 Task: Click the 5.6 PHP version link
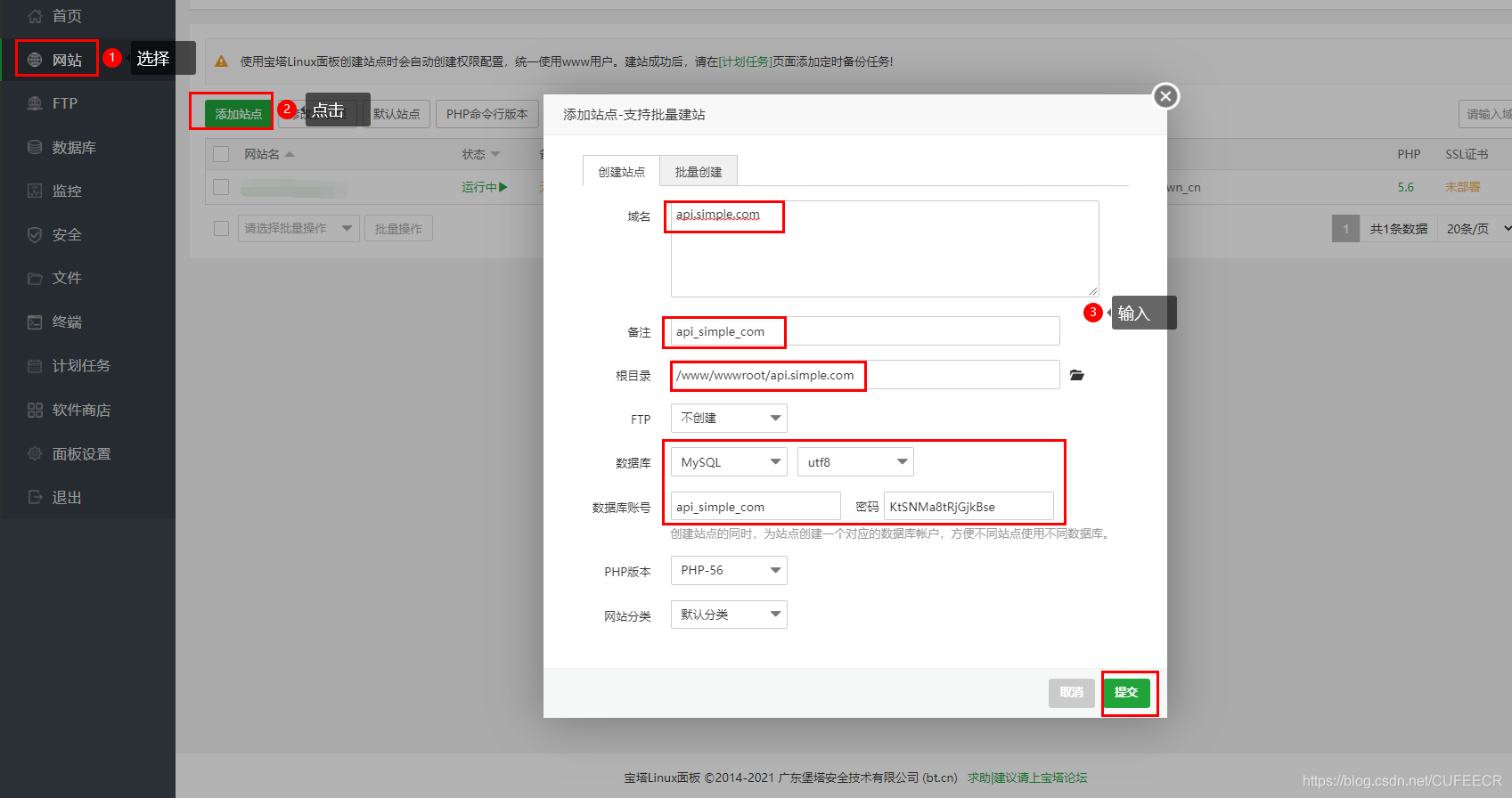[x=1406, y=187]
